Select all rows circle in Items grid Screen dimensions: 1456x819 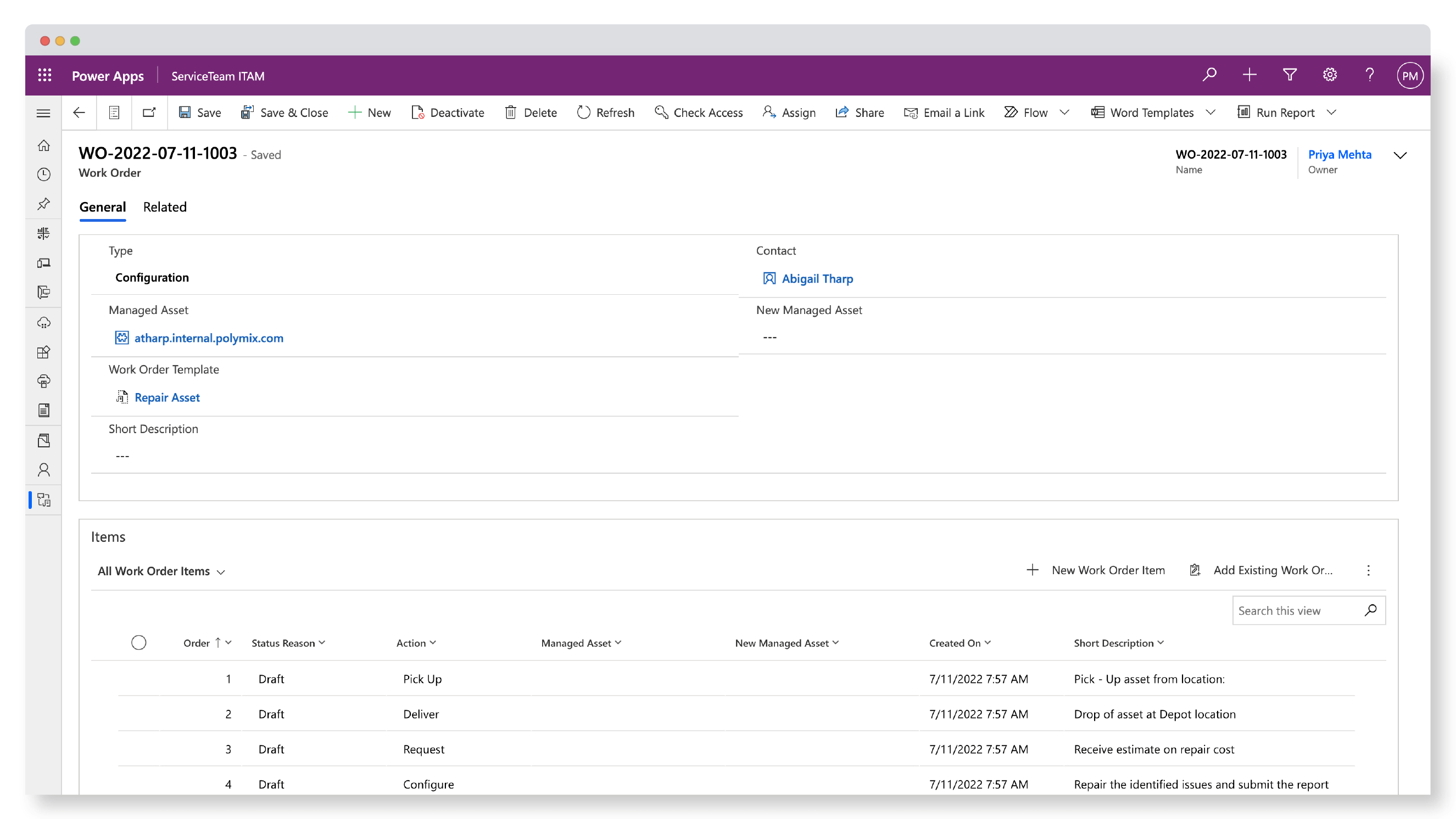coord(138,643)
